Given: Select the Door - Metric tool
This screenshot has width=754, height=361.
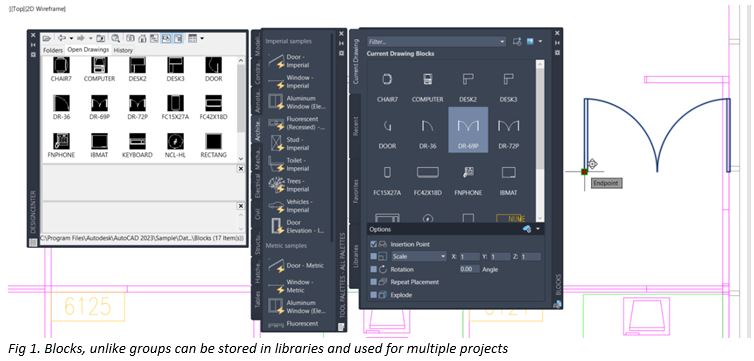Looking at the screenshot, I should click(x=297, y=265).
